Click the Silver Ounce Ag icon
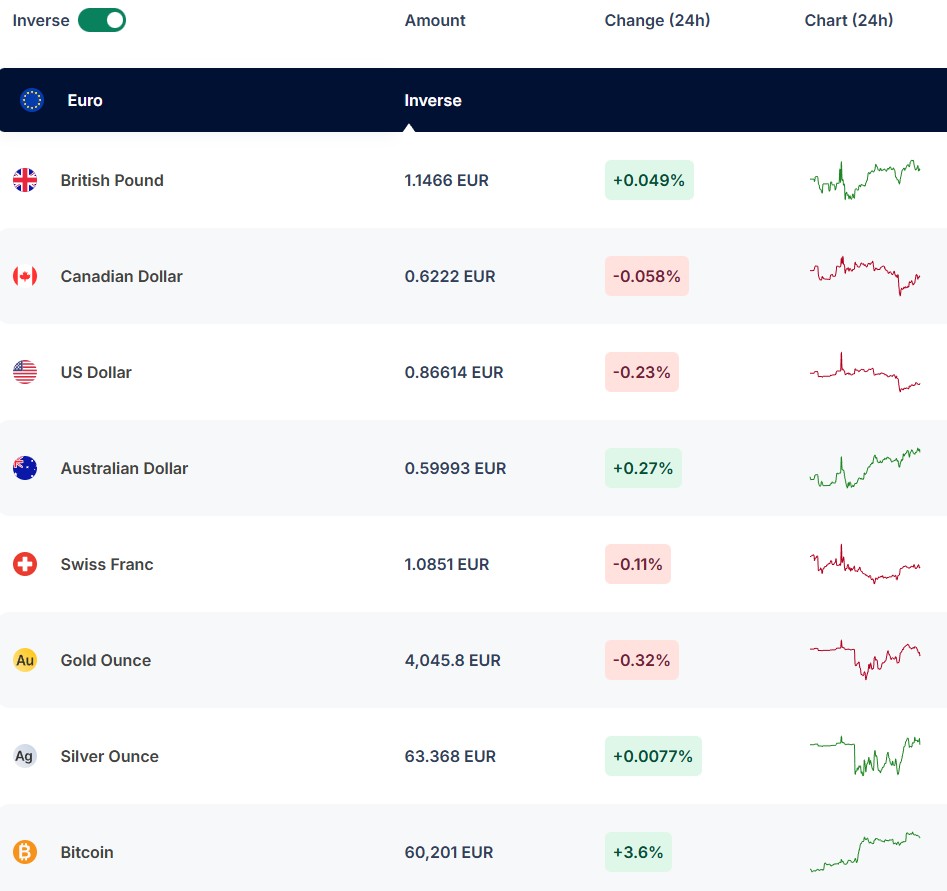Image resolution: width=947 pixels, height=891 pixels. click(25, 756)
